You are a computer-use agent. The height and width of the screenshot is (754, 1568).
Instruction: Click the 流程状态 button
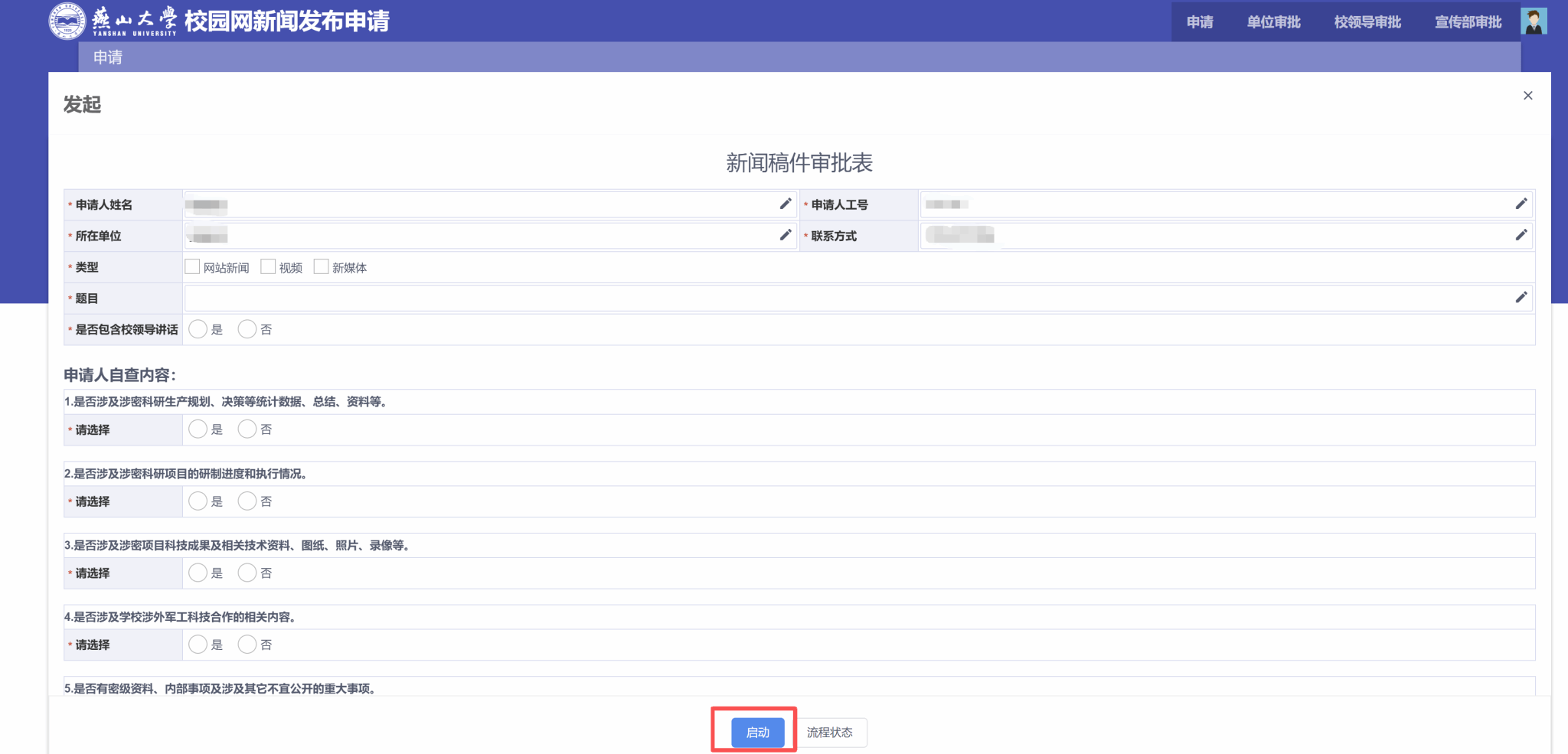pyautogui.click(x=829, y=733)
